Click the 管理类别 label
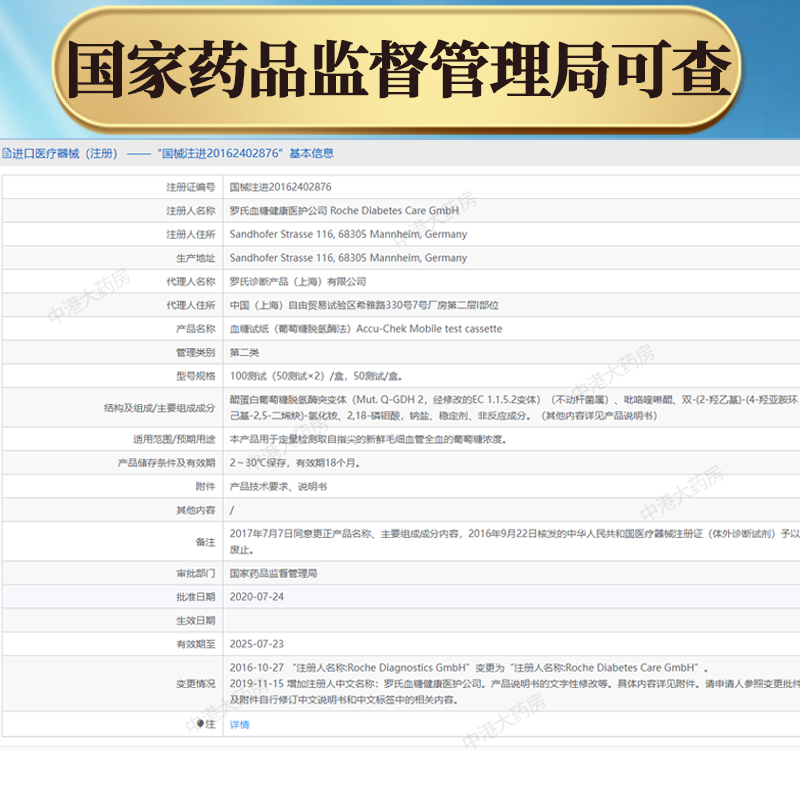800x800 pixels. click(196, 353)
